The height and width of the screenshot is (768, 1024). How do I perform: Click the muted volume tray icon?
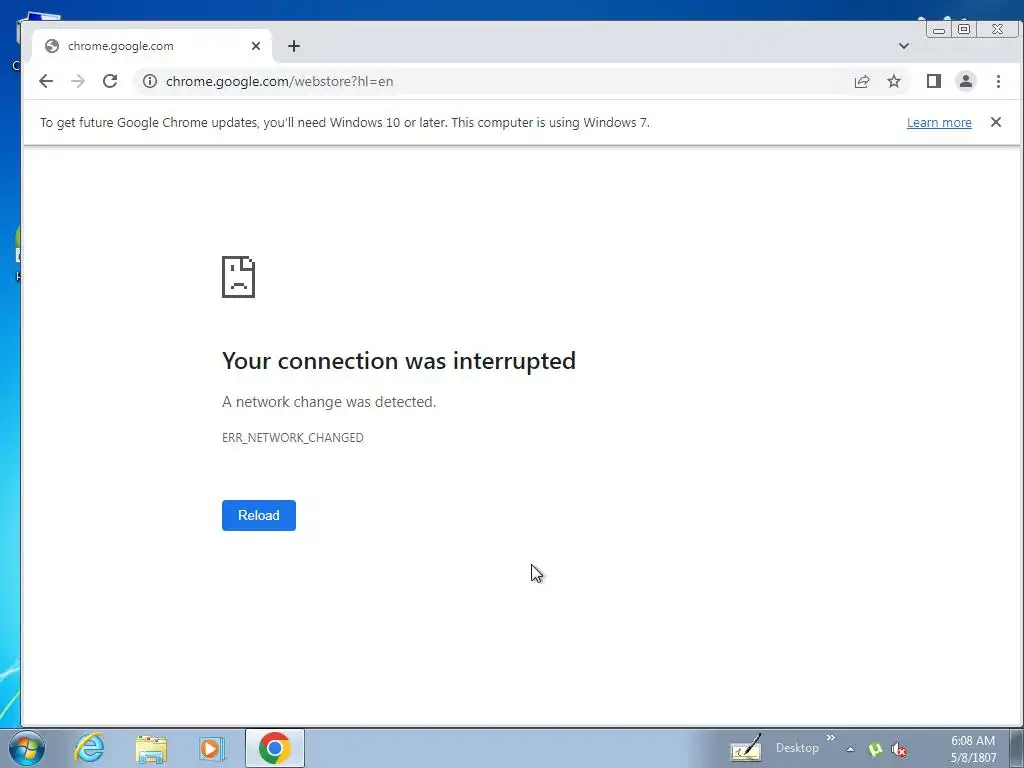(899, 750)
